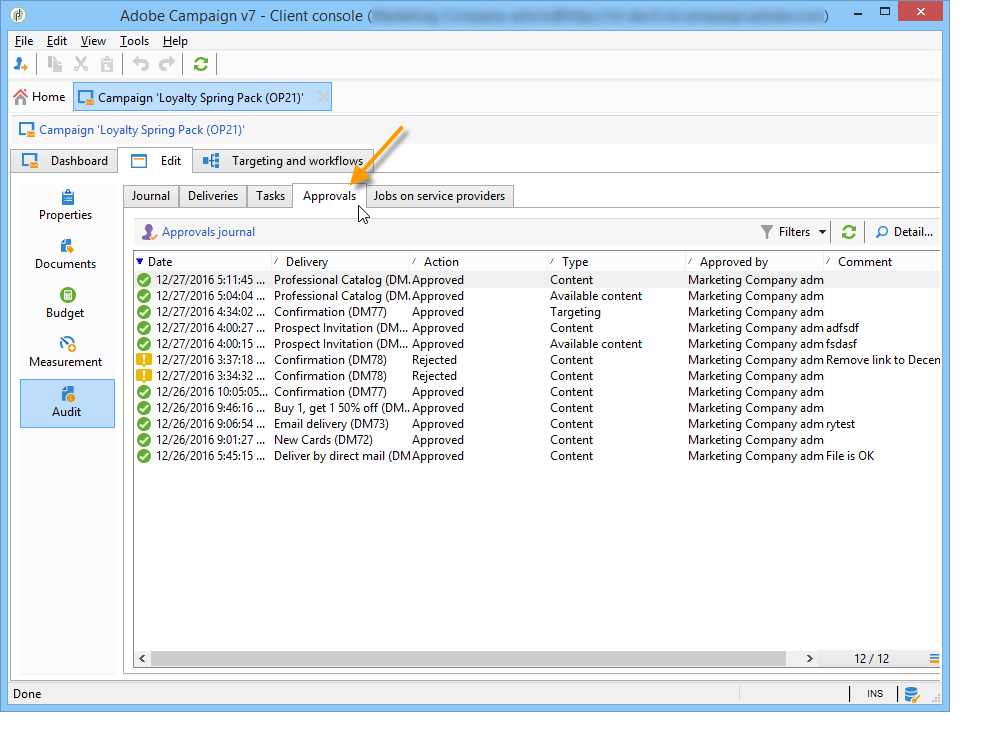Click the Approvals journal link
Image resolution: width=981 pixels, height=746 pixels.
208,232
